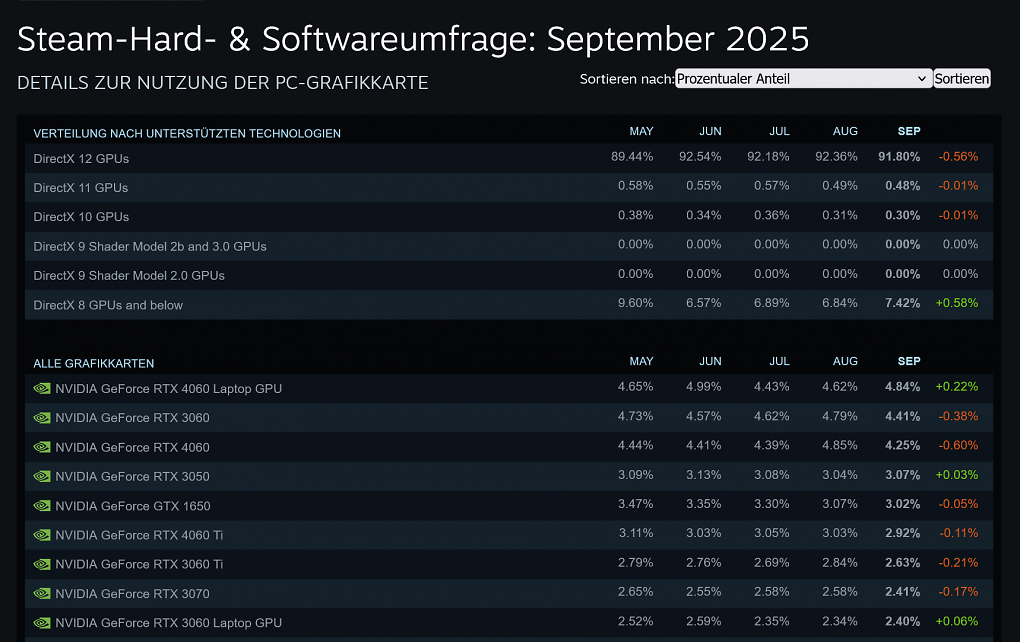Click NVIDIA logo beside RTX 3060 Laptop GPU
The height and width of the screenshot is (642, 1020).
[x=42, y=622]
